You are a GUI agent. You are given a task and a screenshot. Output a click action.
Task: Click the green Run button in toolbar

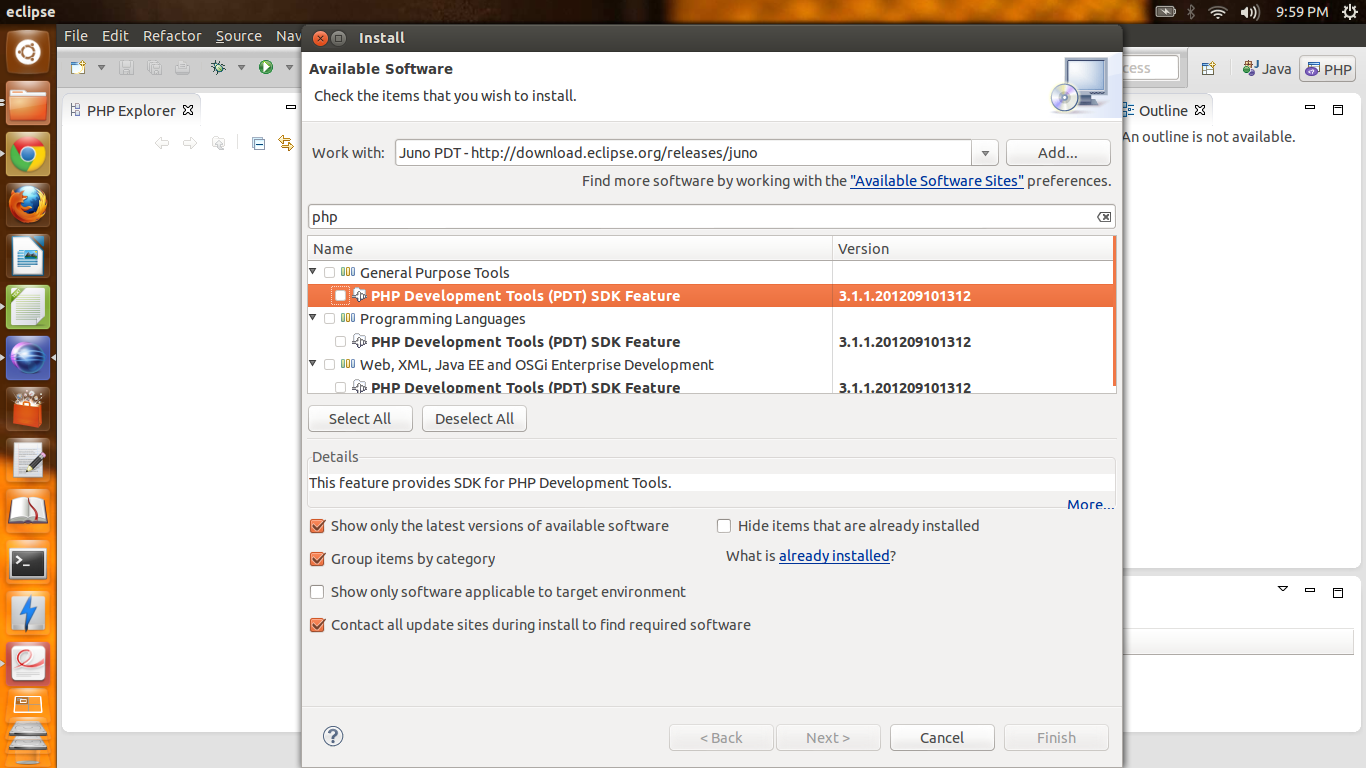coord(265,67)
